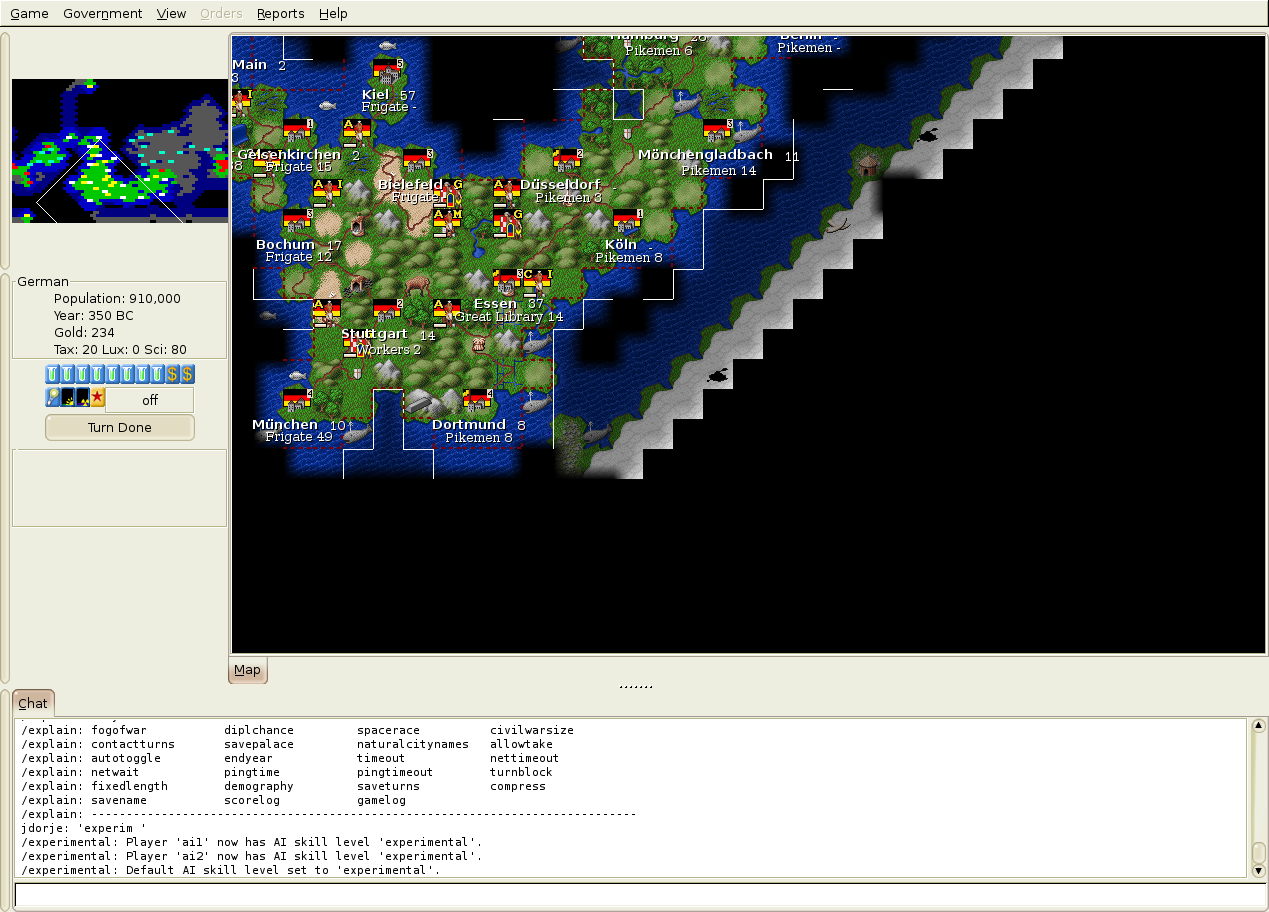Click the village hut east of Mönchengladbach

(868, 163)
